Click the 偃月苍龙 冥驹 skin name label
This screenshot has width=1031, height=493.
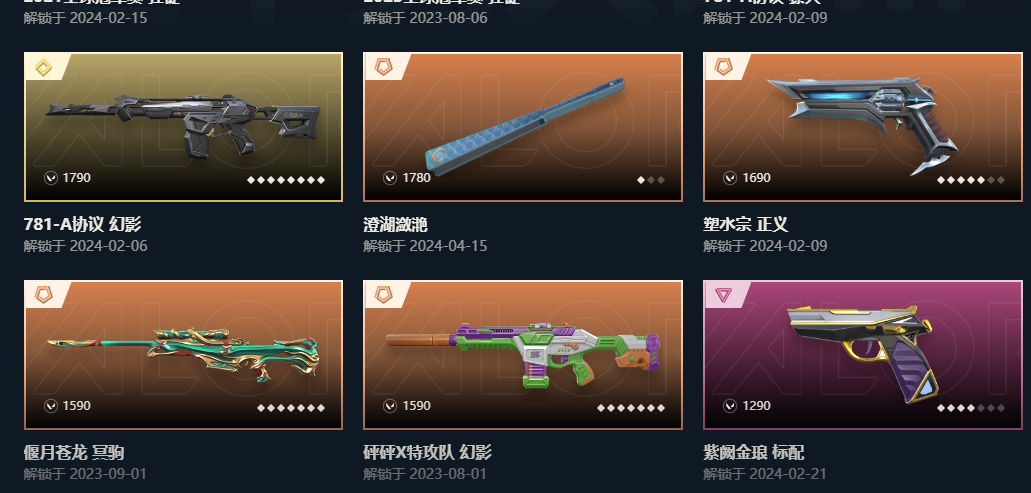(74, 452)
